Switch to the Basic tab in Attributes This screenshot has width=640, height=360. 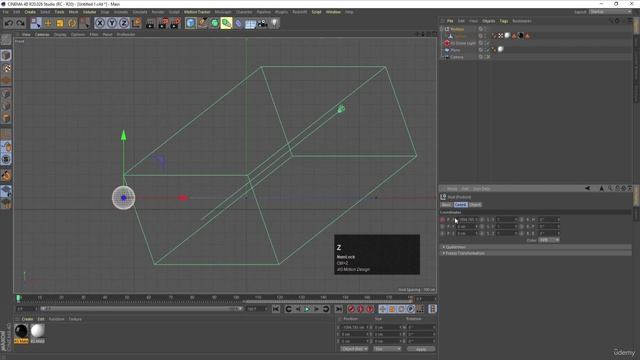tap(447, 204)
